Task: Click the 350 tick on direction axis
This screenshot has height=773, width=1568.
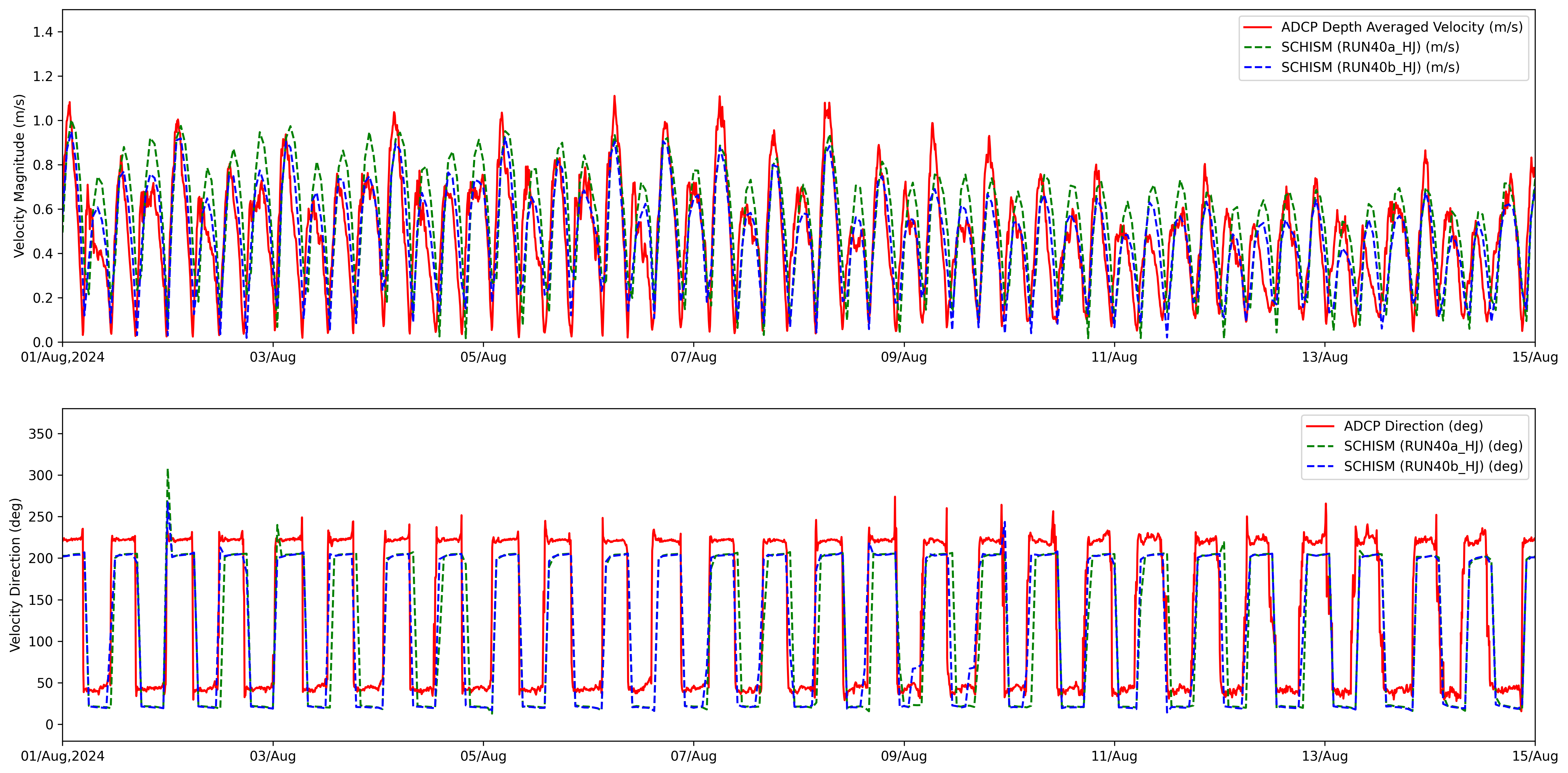Action: [41, 434]
